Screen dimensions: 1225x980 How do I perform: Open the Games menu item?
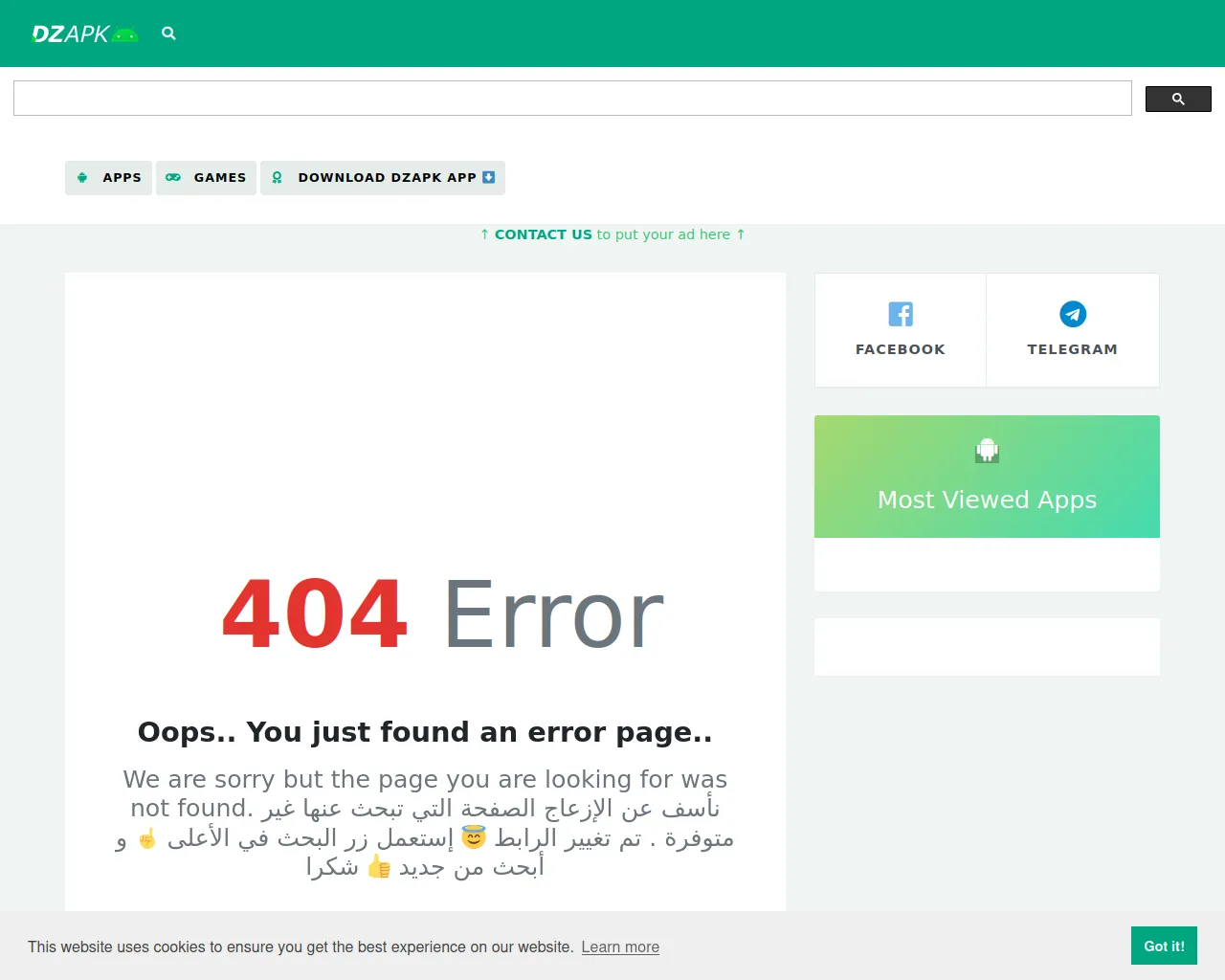pyautogui.click(x=206, y=178)
